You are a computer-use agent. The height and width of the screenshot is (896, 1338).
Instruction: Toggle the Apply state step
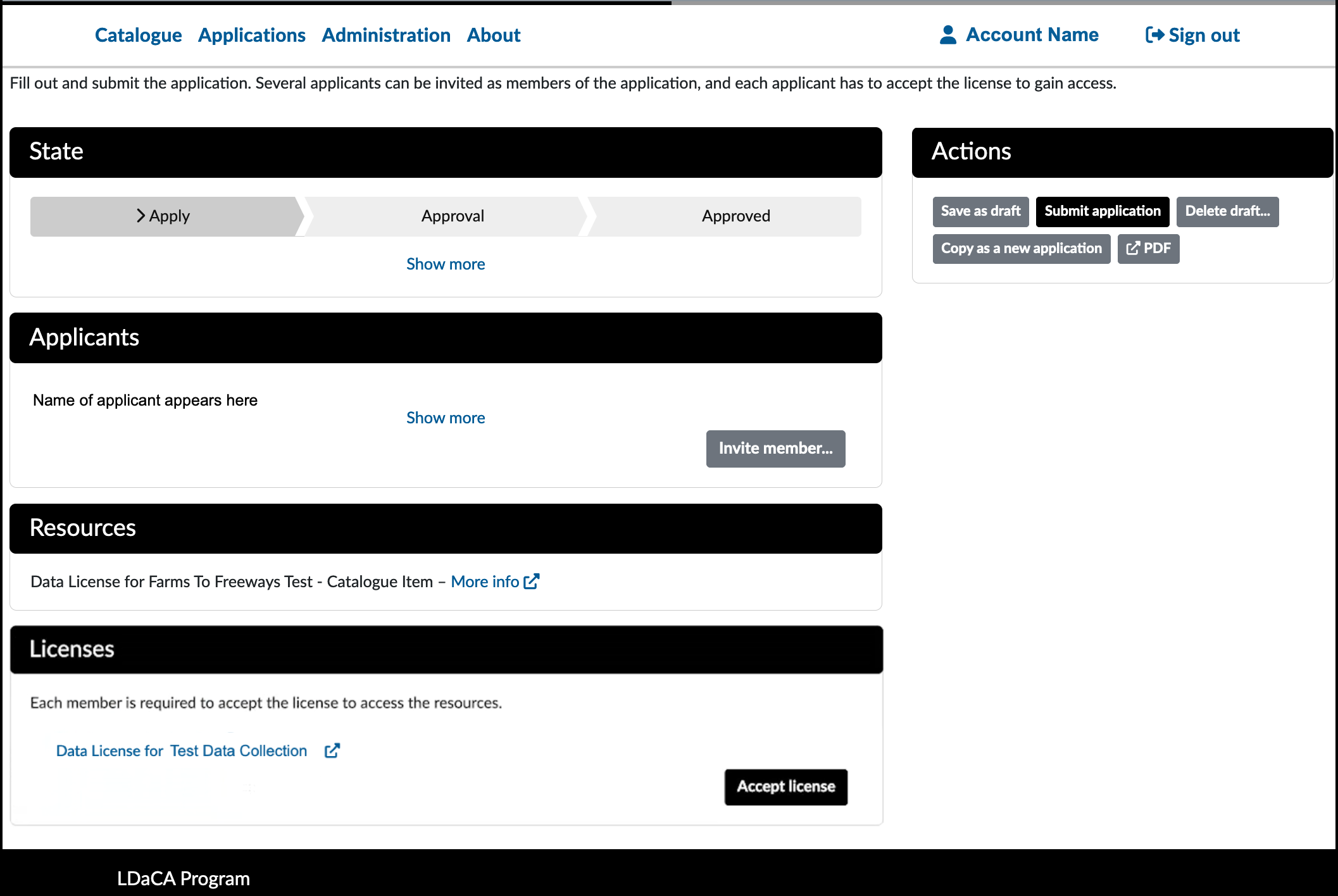coord(163,216)
